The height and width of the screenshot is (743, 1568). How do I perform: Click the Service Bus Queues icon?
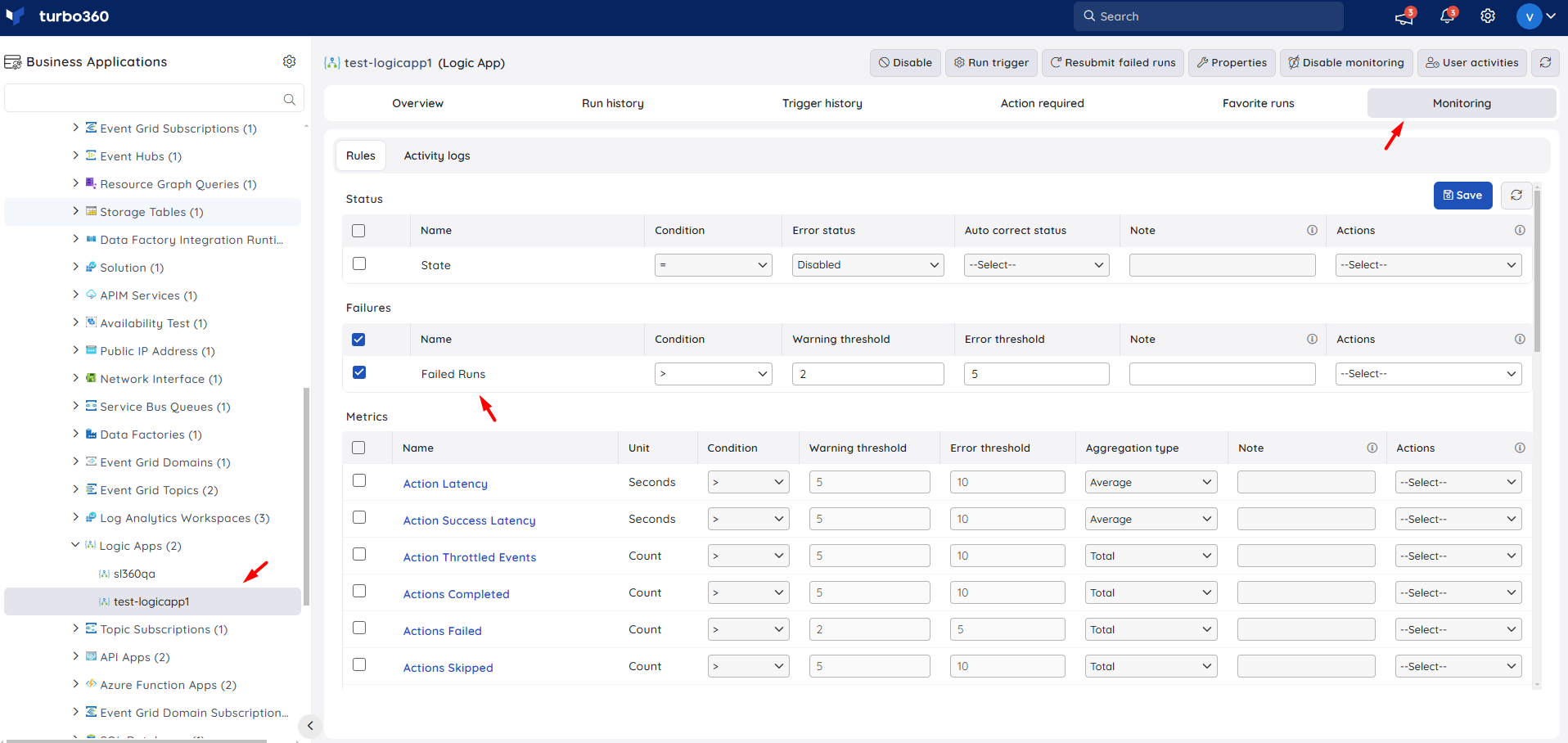[x=91, y=406]
